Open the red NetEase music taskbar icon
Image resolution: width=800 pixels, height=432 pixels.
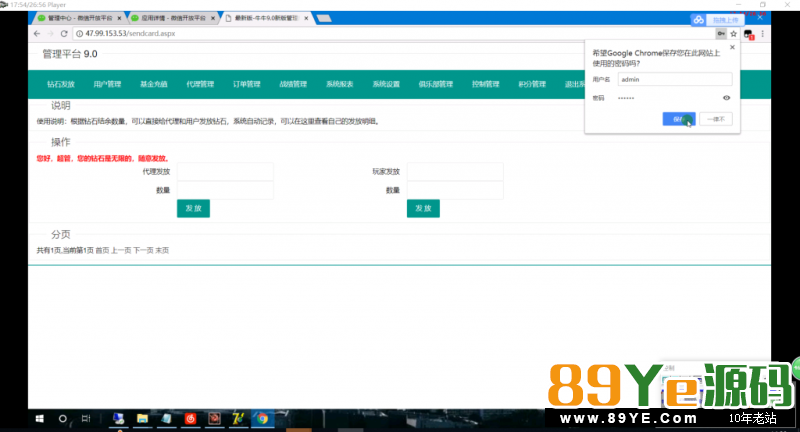pos(190,419)
